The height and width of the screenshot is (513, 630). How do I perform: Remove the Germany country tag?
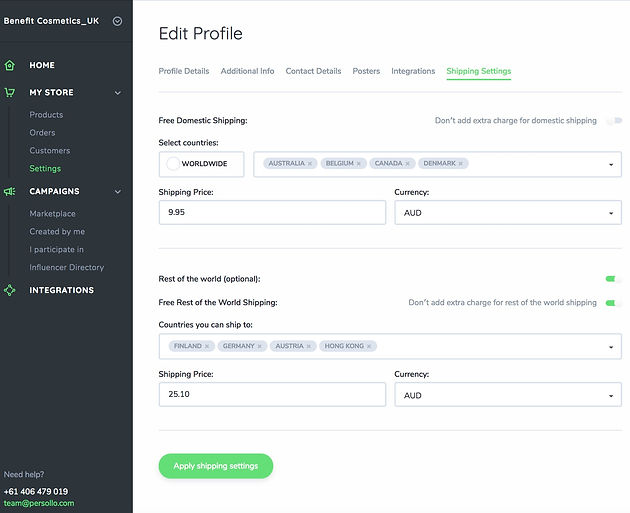point(260,346)
